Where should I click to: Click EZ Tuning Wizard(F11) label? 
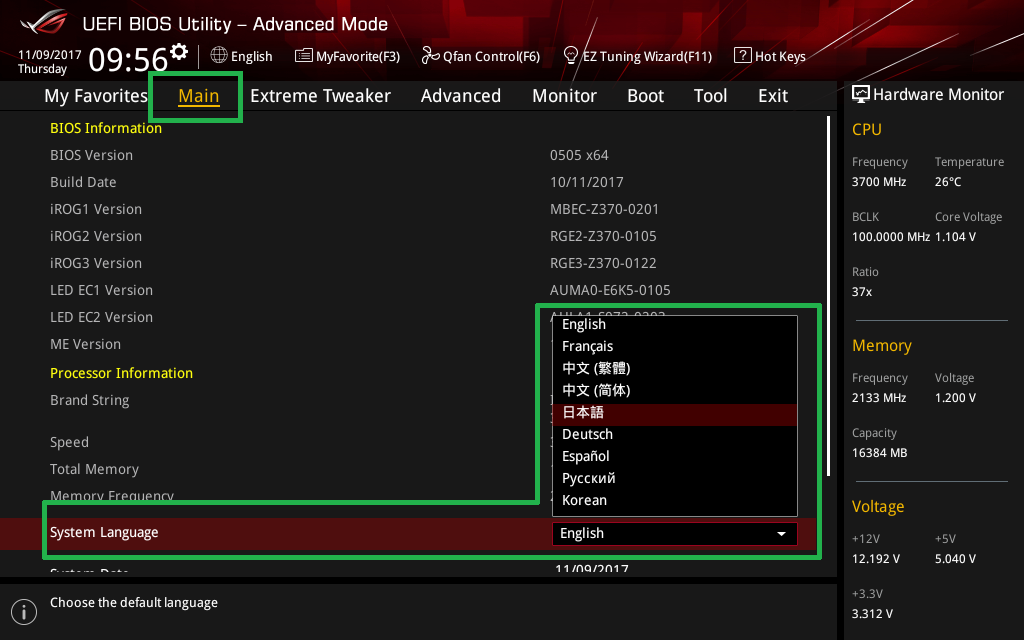point(647,56)
